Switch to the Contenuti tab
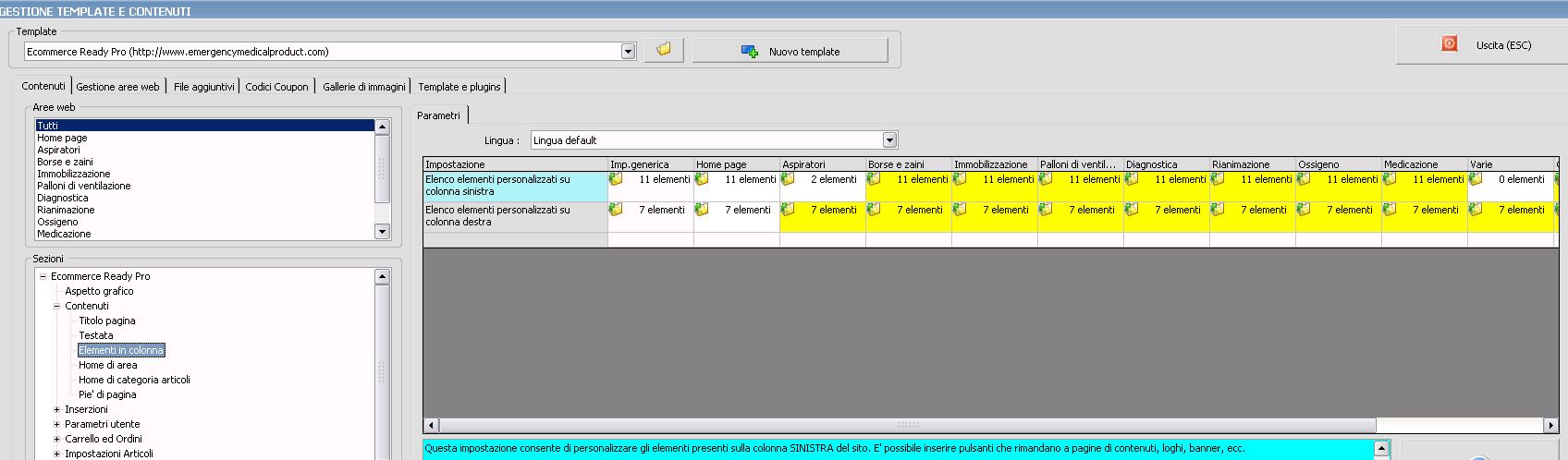This screenshot has height=460, width=1568. 43,86
